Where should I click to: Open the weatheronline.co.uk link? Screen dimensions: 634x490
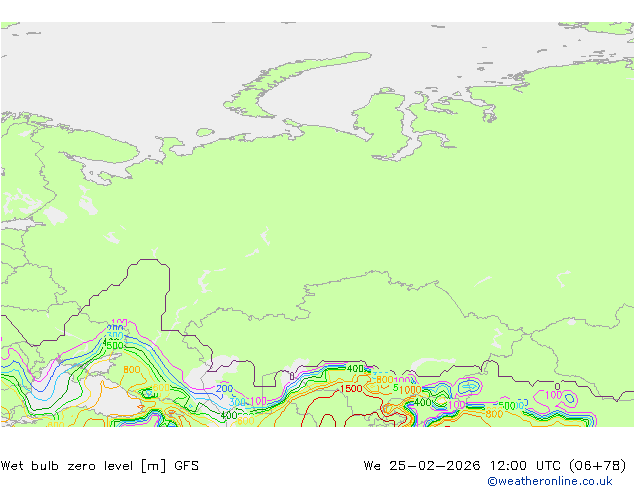point(549,481)
